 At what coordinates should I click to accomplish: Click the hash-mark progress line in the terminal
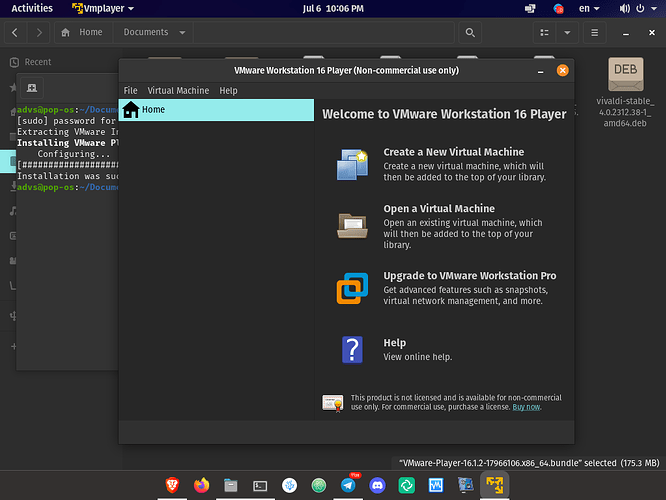tap(68, 165)
